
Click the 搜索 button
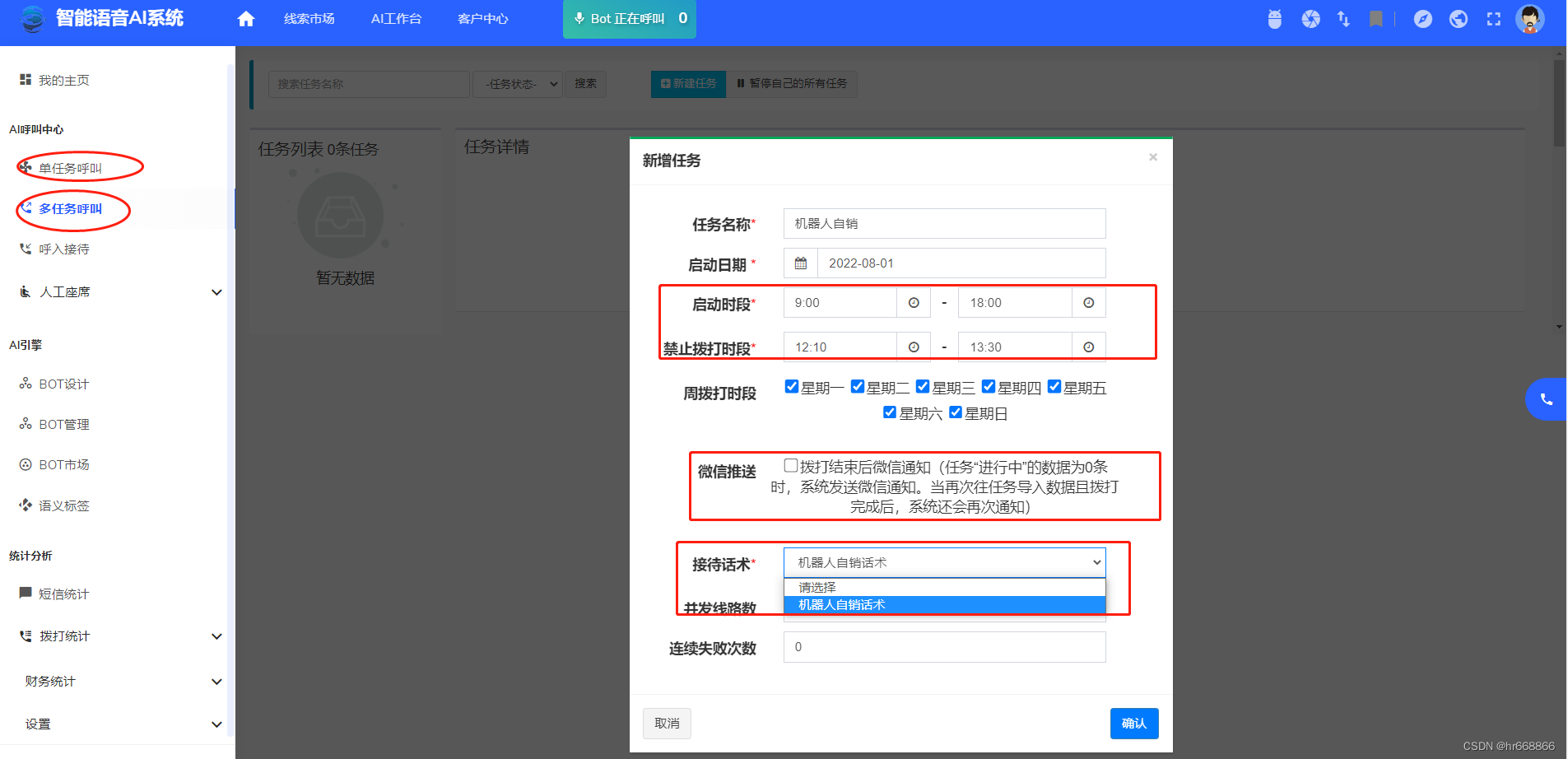585,84
